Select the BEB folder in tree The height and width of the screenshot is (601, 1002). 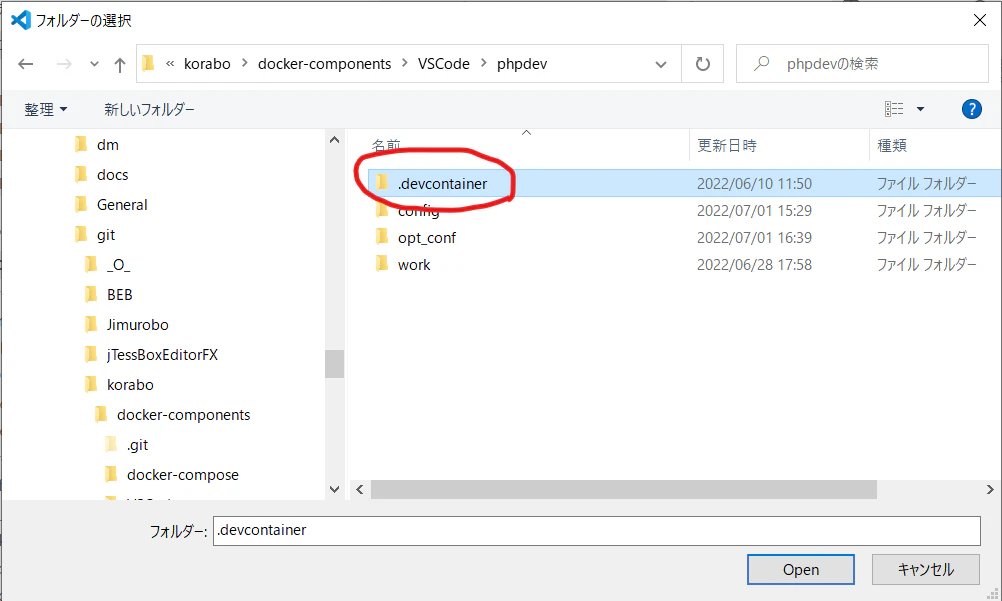[x=119, y=295]
